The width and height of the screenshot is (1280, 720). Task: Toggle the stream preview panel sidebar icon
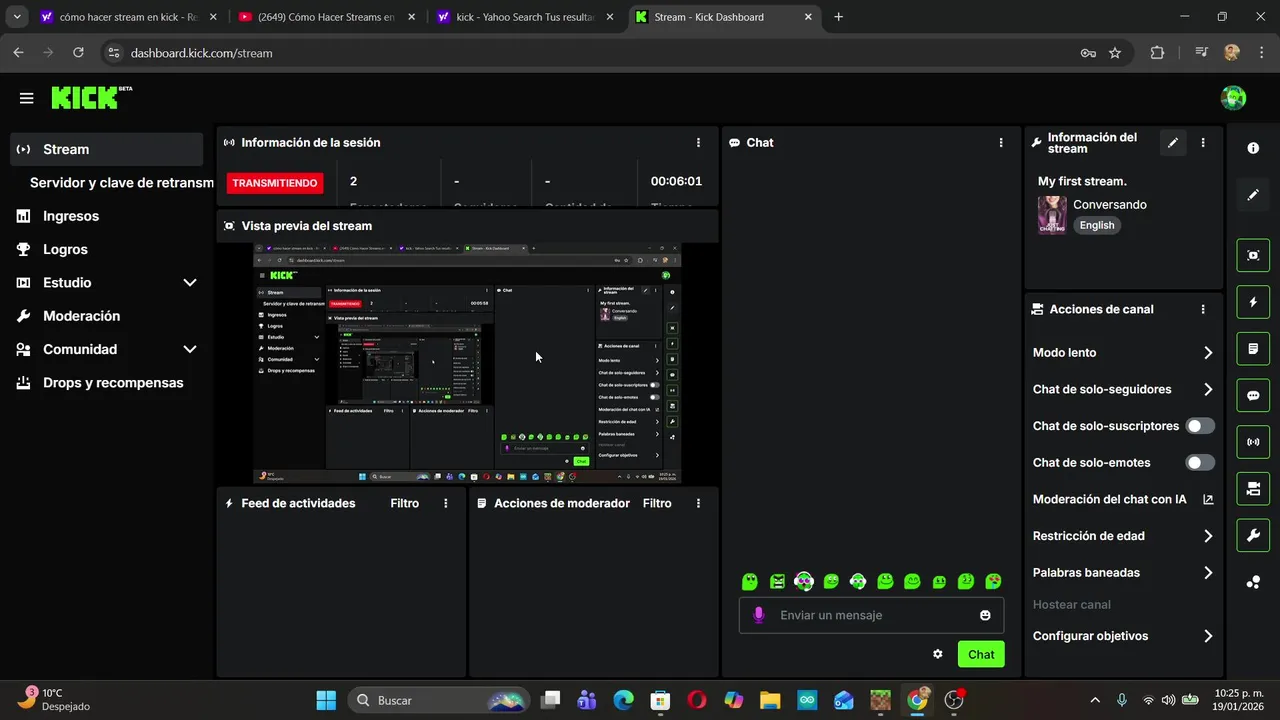(1253, 255)
